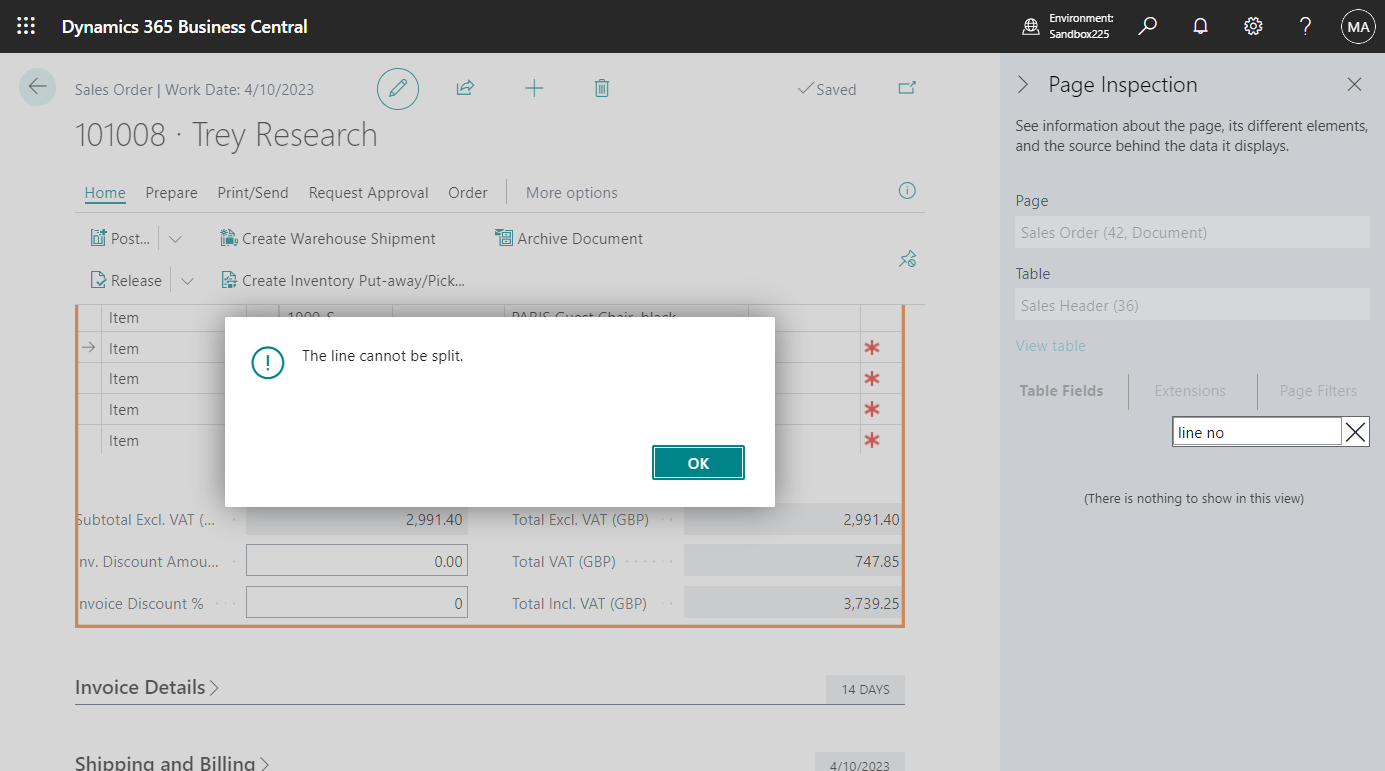Open notifications via the bell icon

point(1200,26)
